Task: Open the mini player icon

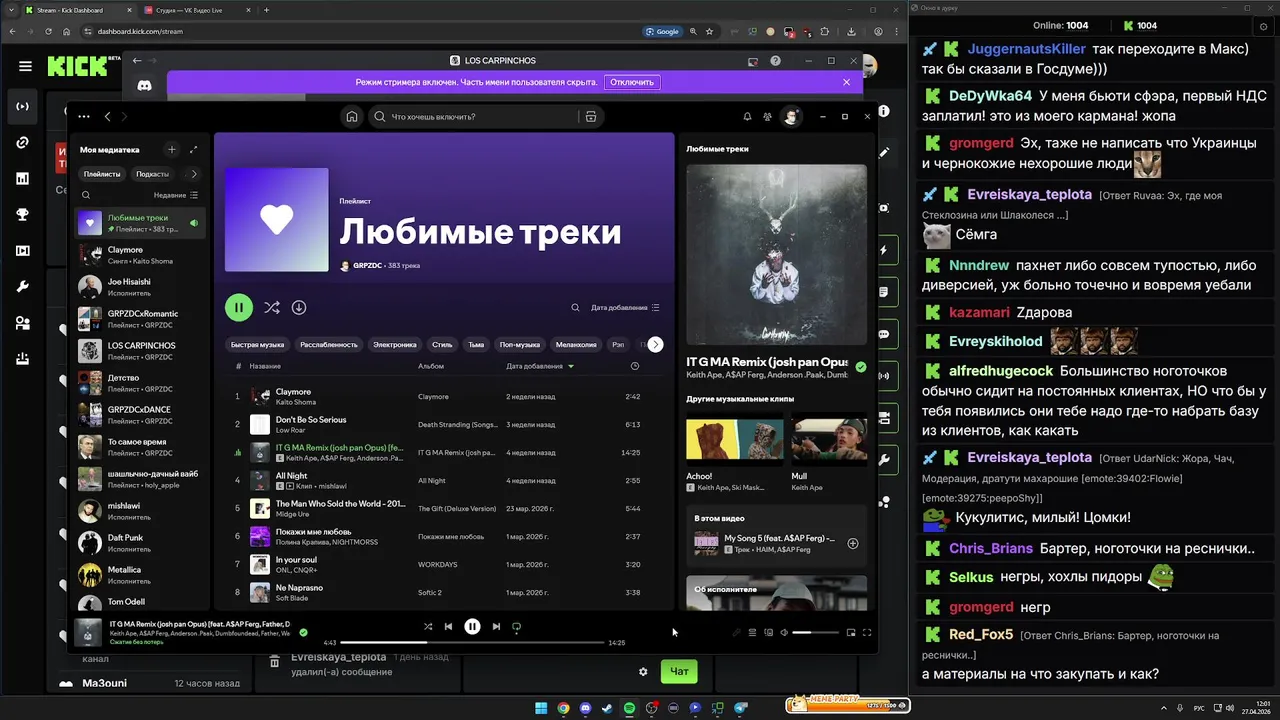Action: click(851, 632)
